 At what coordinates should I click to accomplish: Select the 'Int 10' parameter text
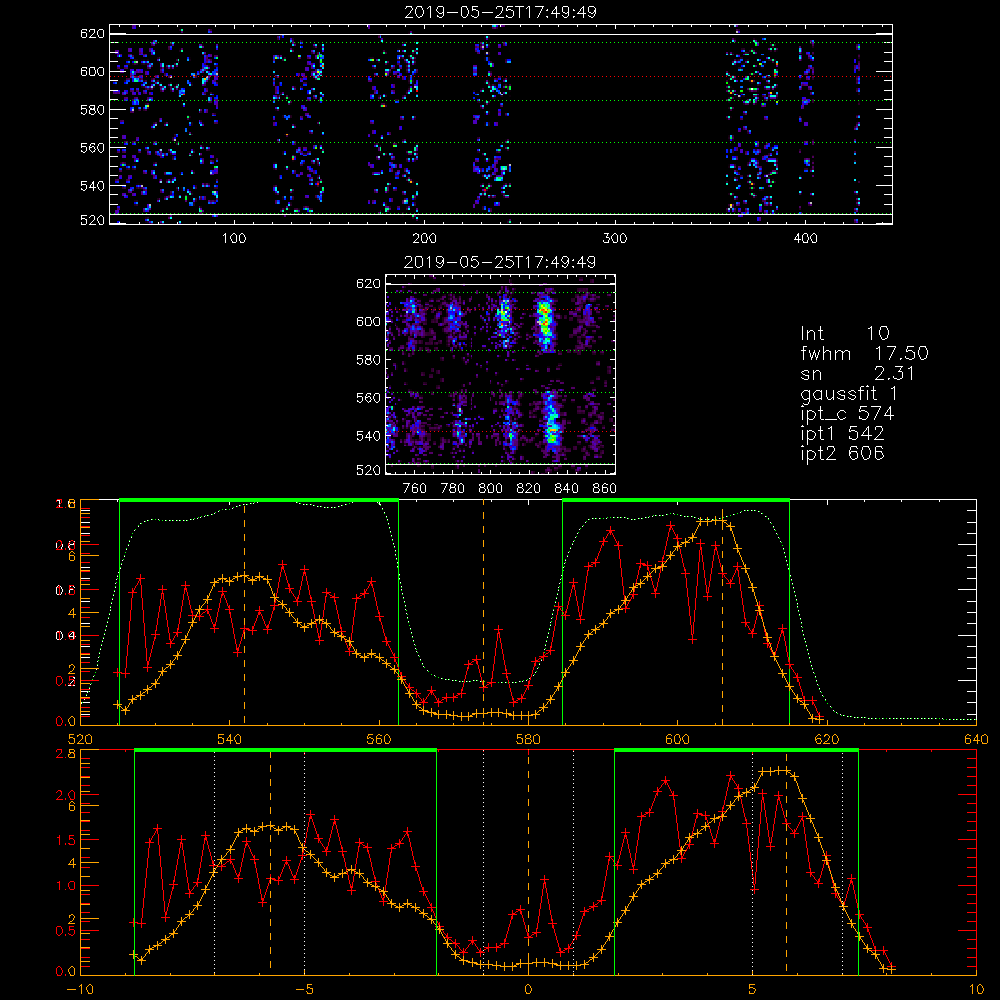point(844,333)
